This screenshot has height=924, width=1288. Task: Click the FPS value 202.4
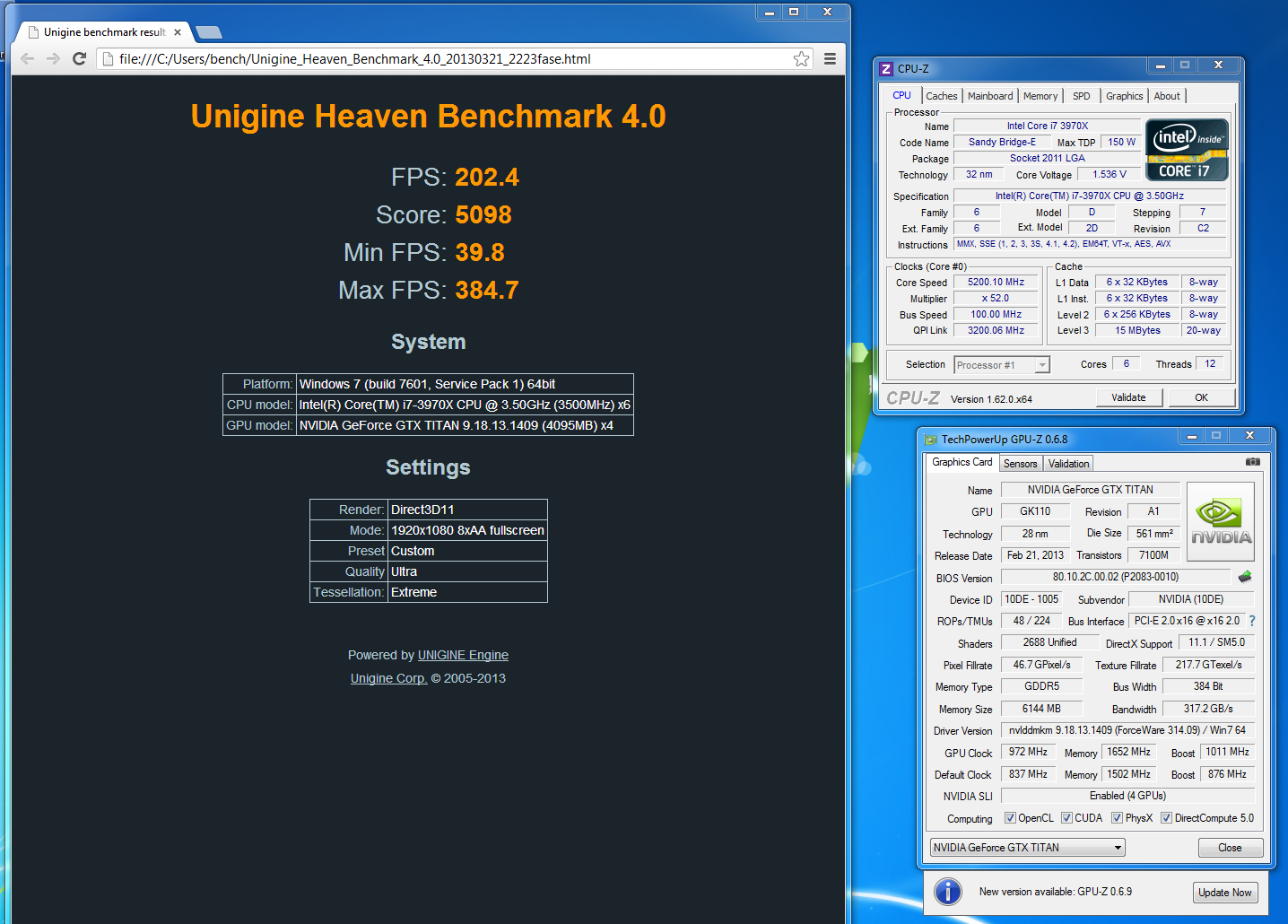[487, 178]
